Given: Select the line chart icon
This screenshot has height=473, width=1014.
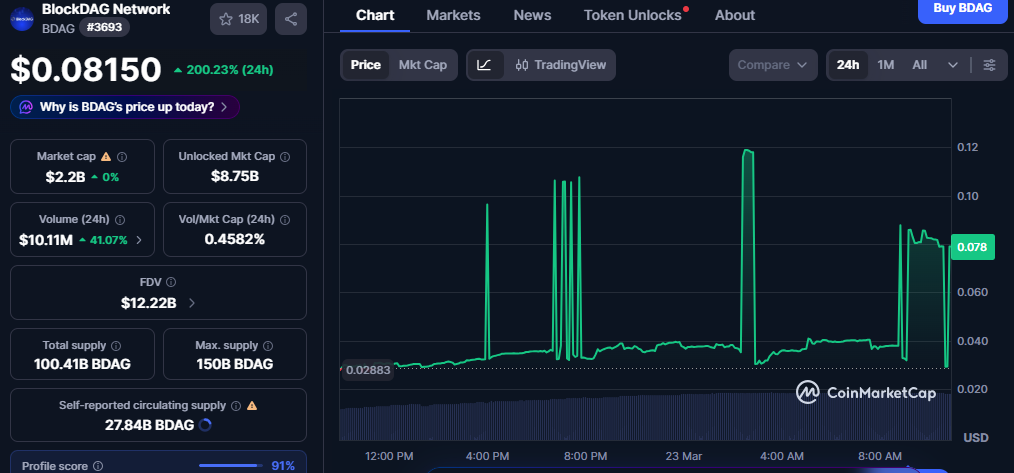Looking at the screenshot, I should pos(484,65).
